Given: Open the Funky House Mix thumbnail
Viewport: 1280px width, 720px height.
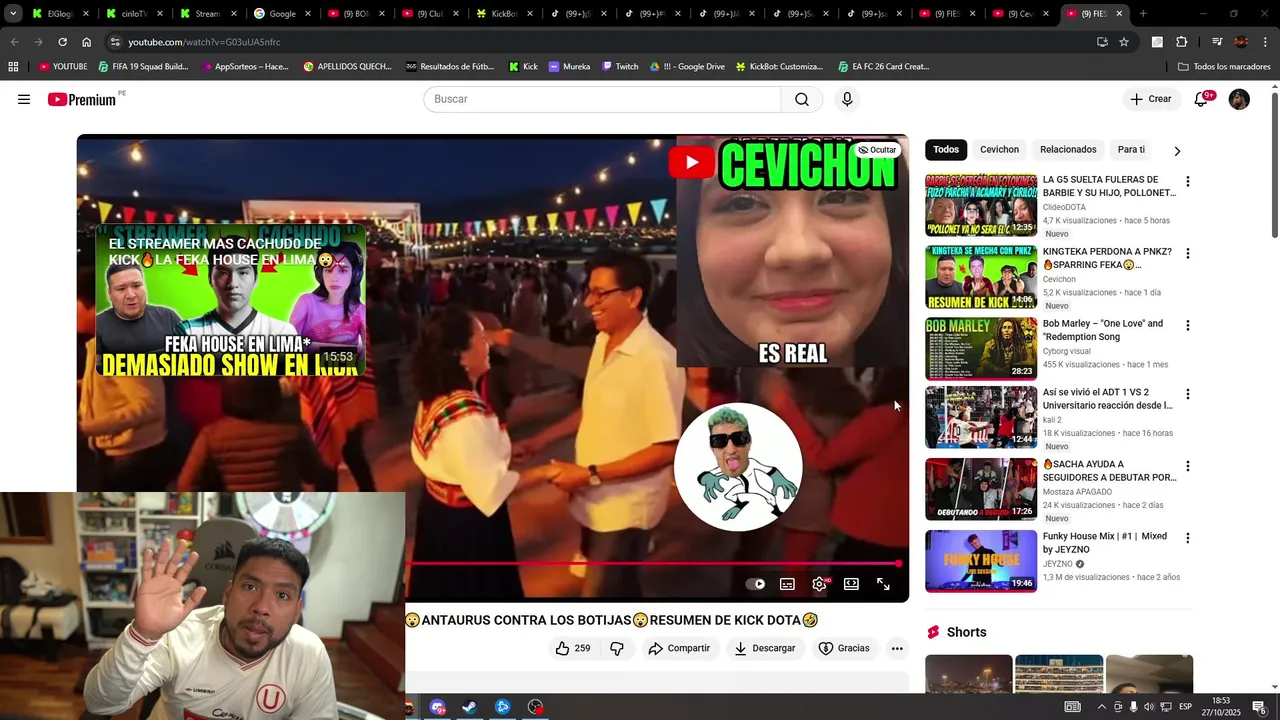Looking at the screenshot, I should tap(981, 561).
